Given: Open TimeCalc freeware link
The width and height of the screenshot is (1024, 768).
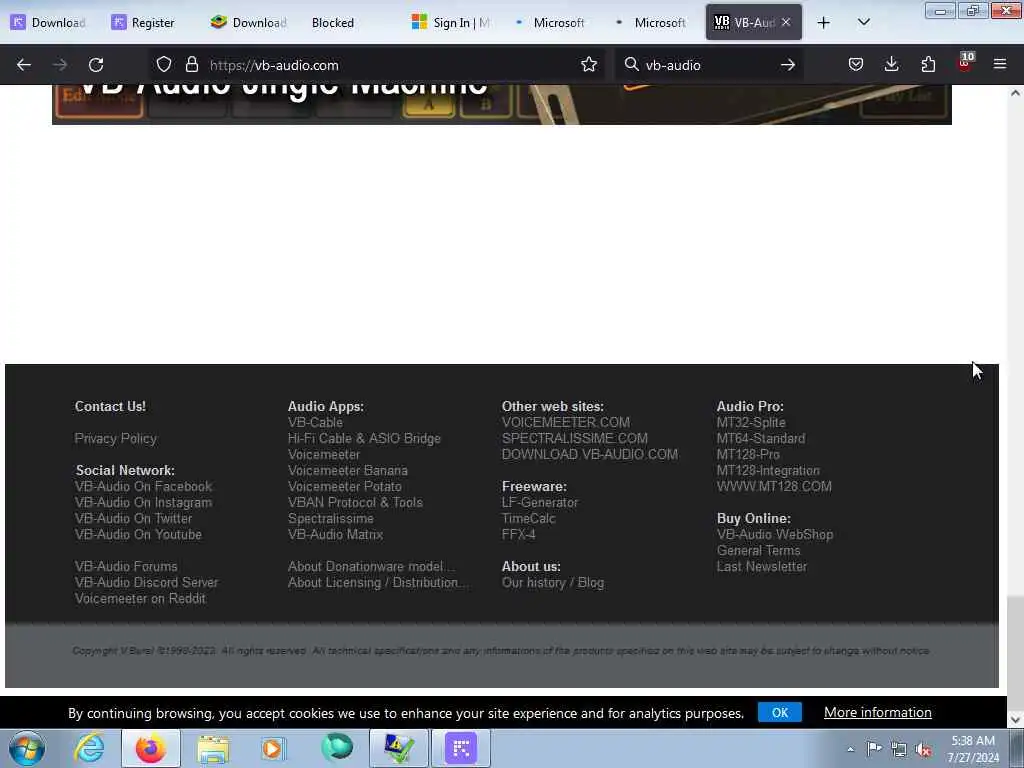Looking at the screenshot, I should [528, 519].
